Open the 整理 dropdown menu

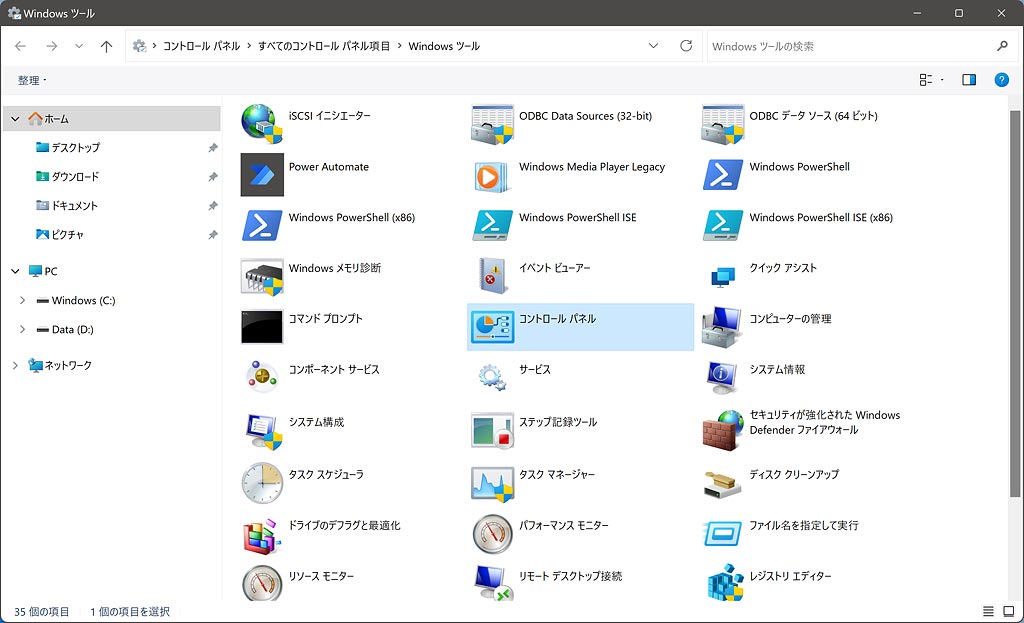point(32,80)
